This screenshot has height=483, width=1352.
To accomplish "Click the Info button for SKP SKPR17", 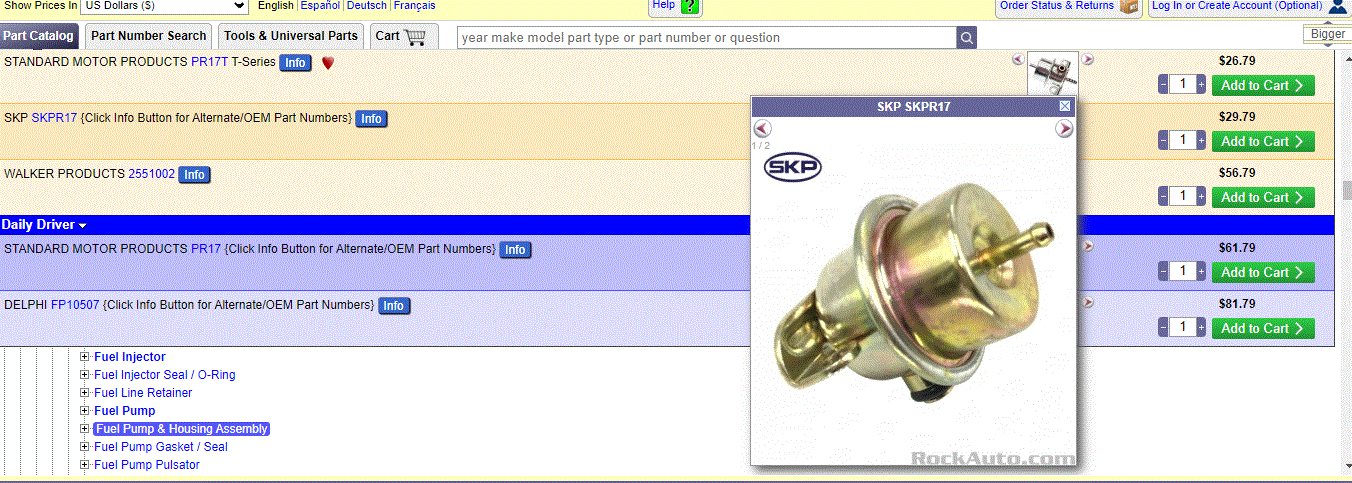I will (x=371, y=119).
